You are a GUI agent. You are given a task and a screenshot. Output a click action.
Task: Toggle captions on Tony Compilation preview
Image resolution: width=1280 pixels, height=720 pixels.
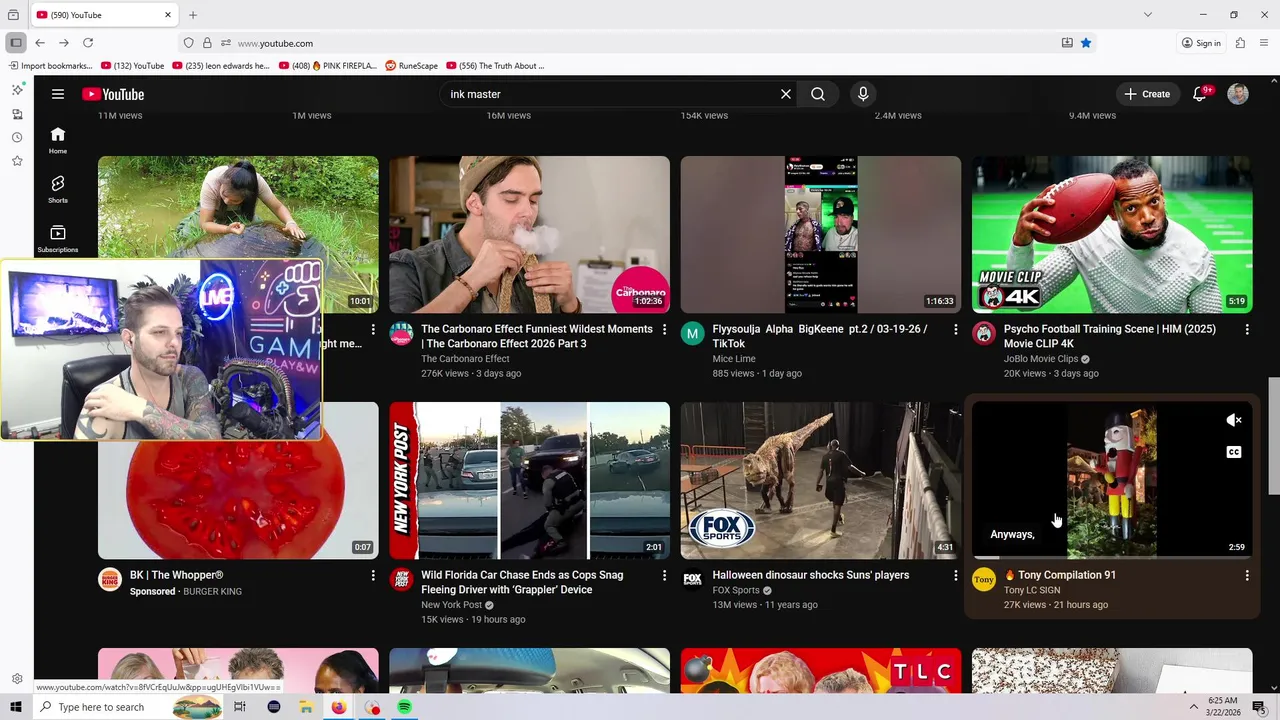click(x=1234, y=452)
